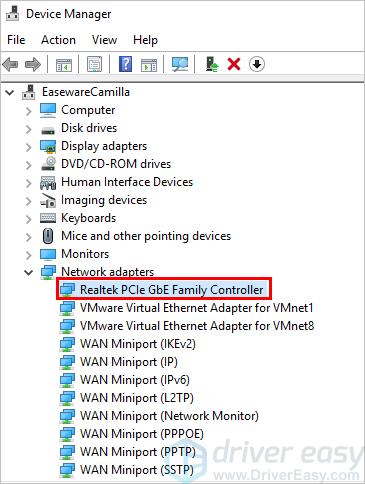Click show/hide console tree toolbar icon
Screen dimensions: 365x484
64,64
